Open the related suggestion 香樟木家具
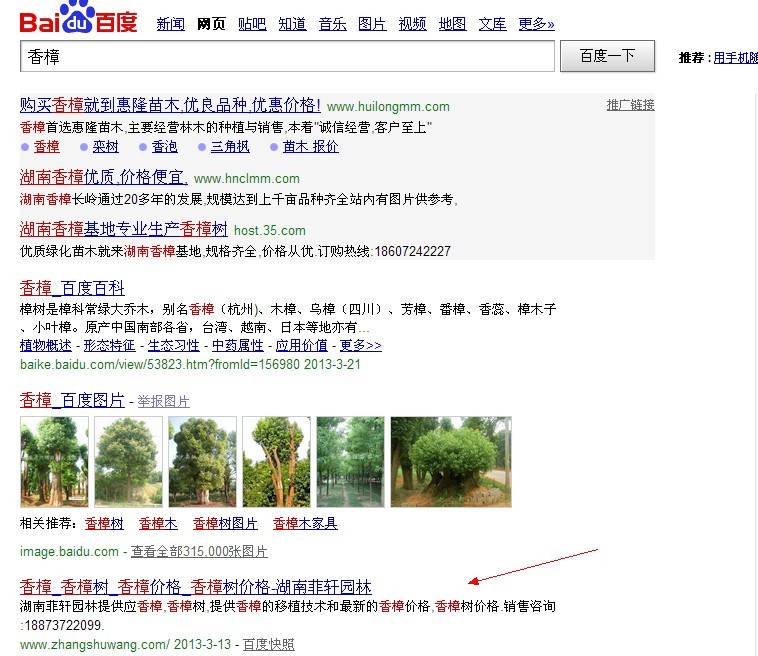This screenshot has height=656, width=758. (305, 523)
